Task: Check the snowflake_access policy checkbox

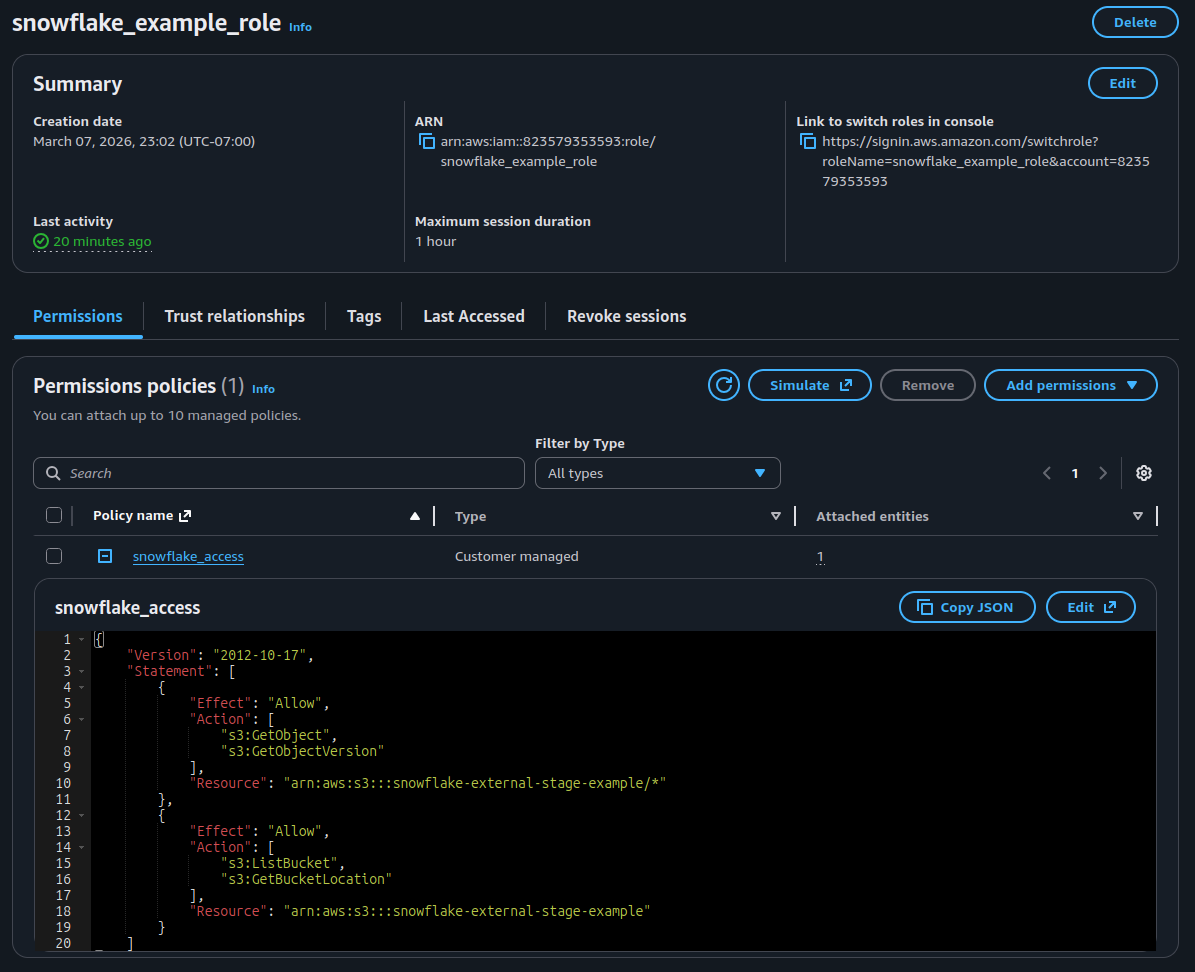Action: pos(54,557)
